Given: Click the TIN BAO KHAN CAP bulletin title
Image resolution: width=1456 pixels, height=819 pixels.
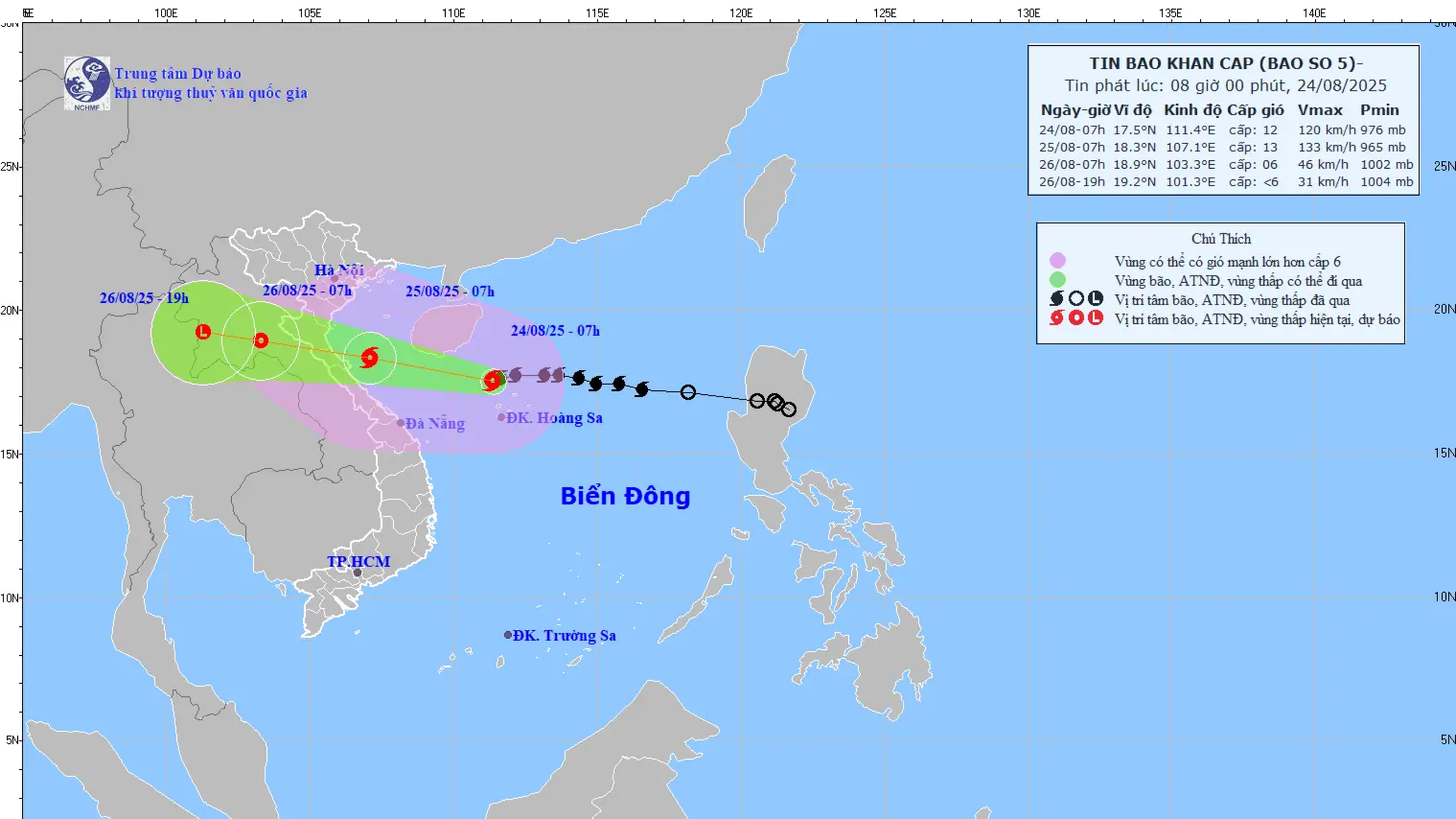Looking at the screenshot, I should (1225, 63).
